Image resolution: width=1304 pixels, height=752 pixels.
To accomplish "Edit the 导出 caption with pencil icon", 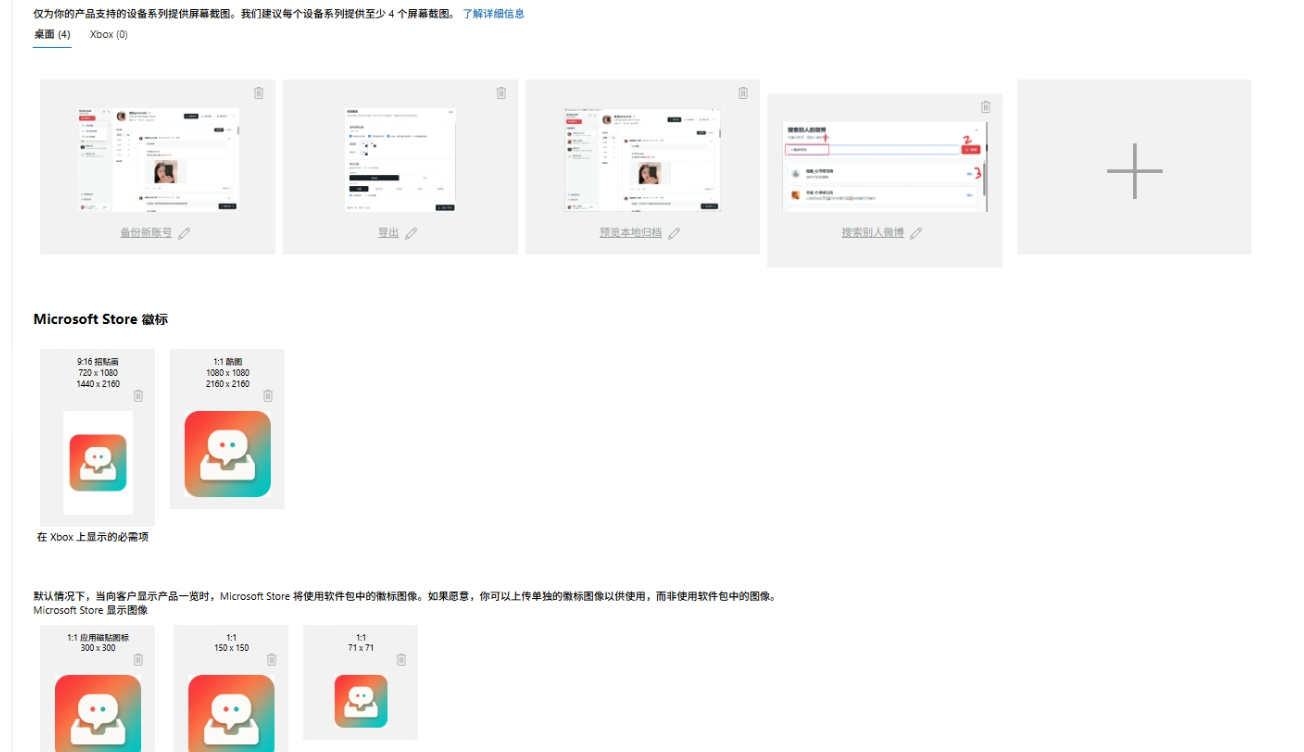I will [x=411, y=233].
